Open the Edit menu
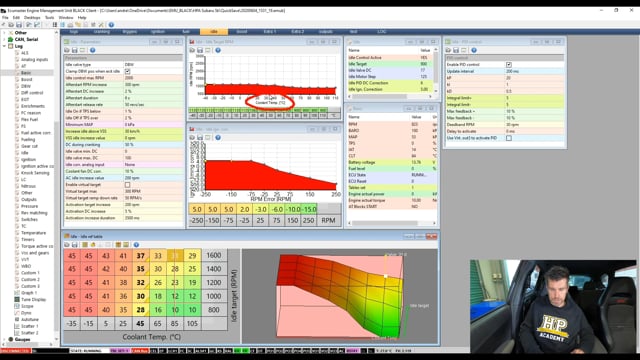Screen dimensions: 640x360 coord(16,18)
